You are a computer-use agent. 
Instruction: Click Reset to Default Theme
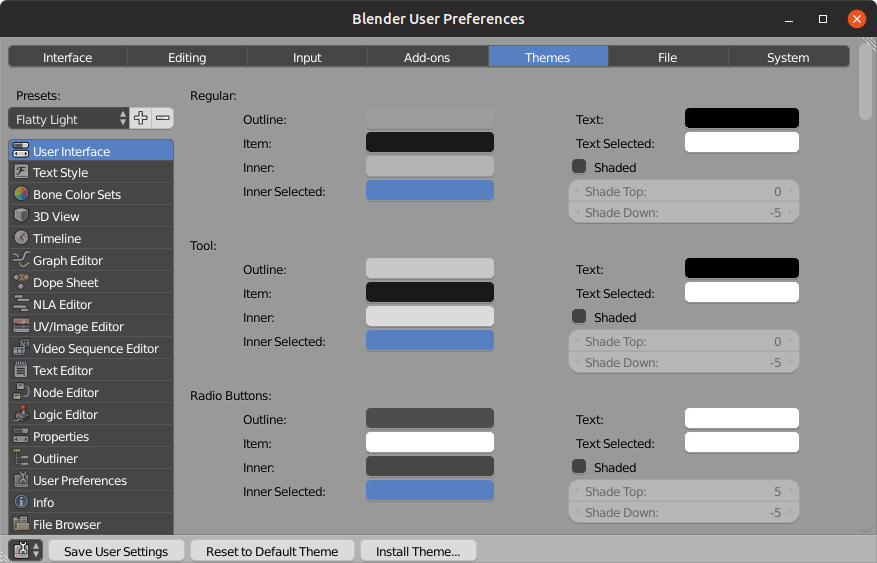click(272, 551)
